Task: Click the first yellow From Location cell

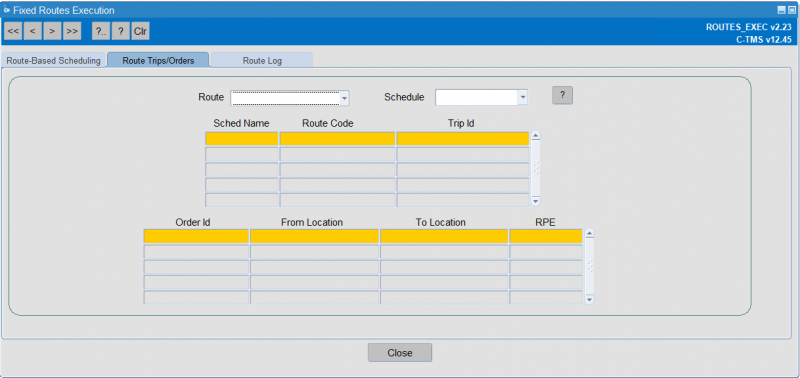Action: pyautogui.click(x=314, y=236)
